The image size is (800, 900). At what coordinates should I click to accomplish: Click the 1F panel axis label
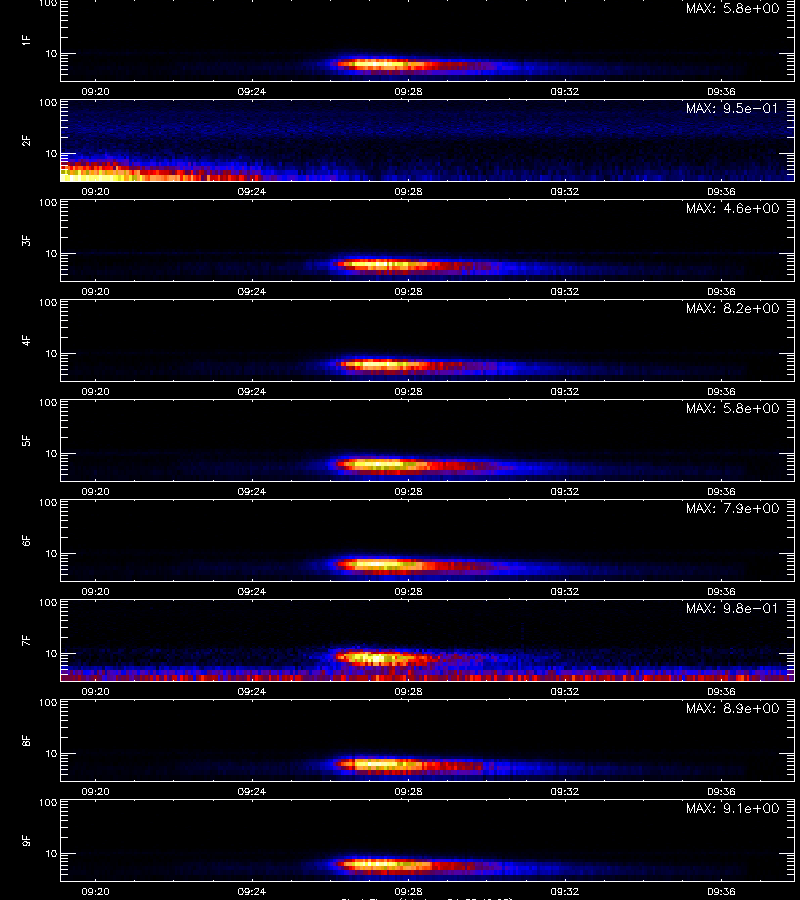coord(26,40)
